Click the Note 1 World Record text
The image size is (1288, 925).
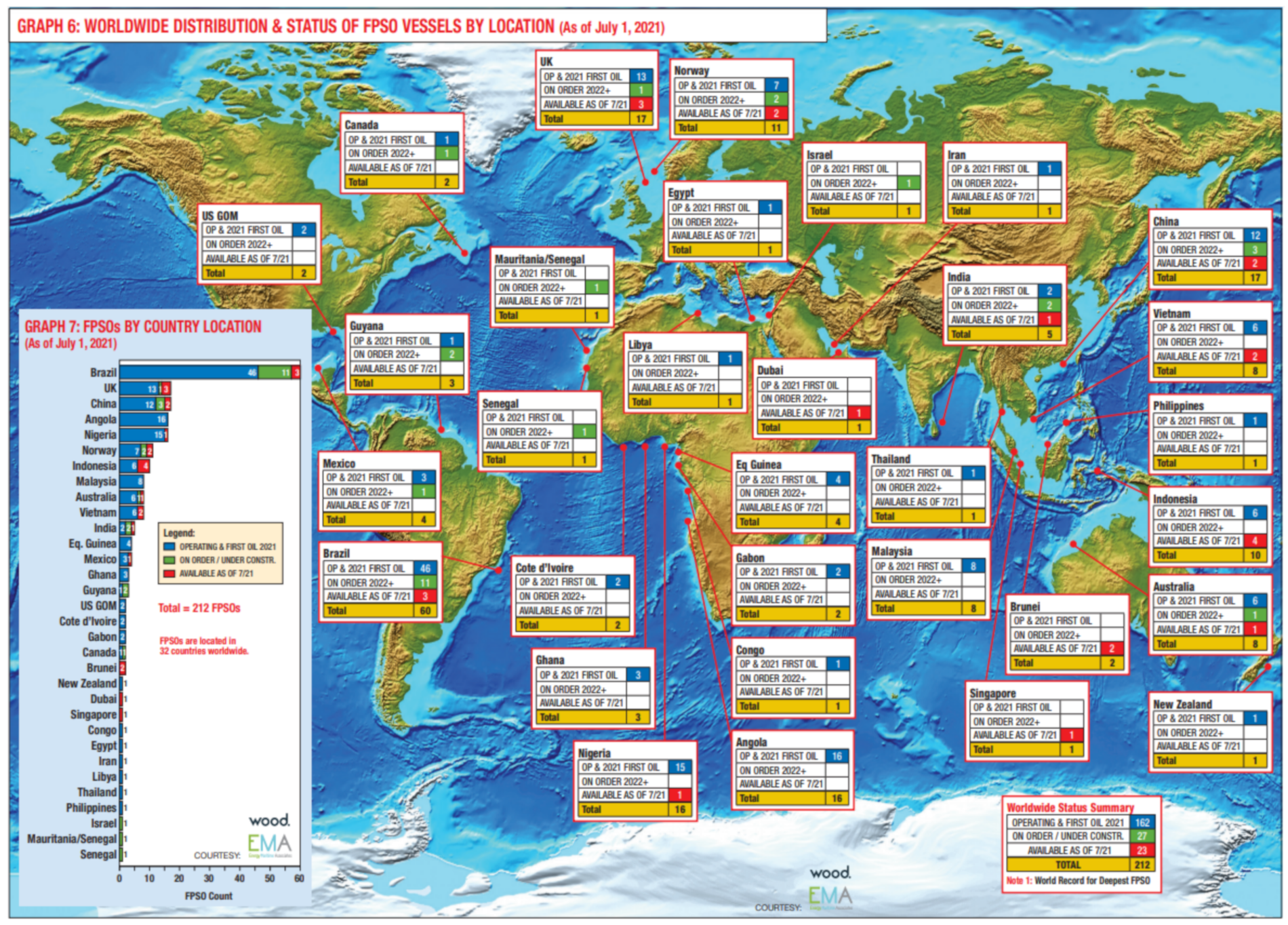[x=1079, y=881]
